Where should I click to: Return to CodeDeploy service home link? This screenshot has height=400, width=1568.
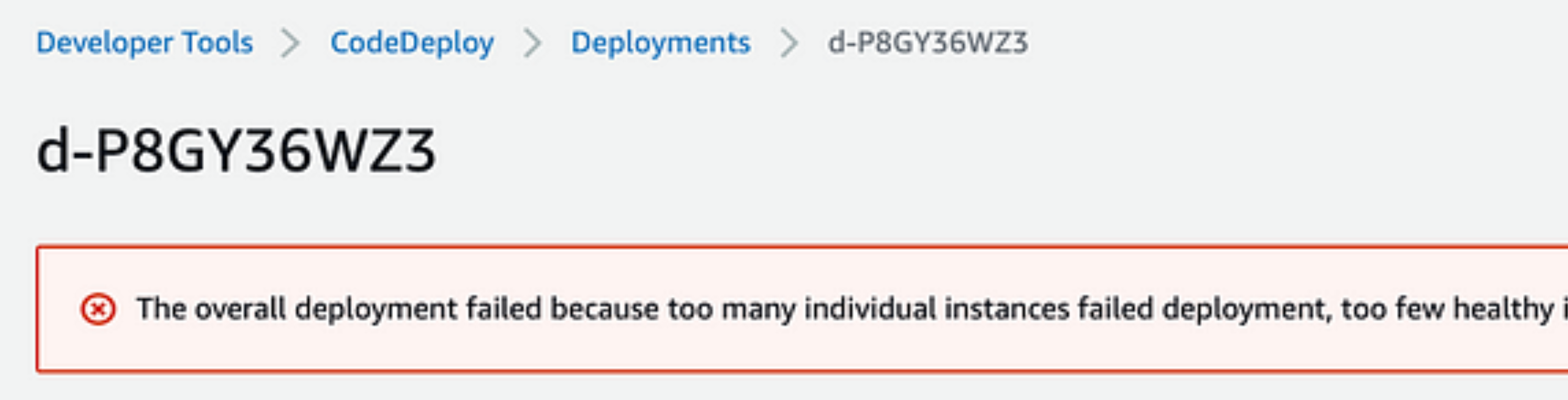click(412, 43)
